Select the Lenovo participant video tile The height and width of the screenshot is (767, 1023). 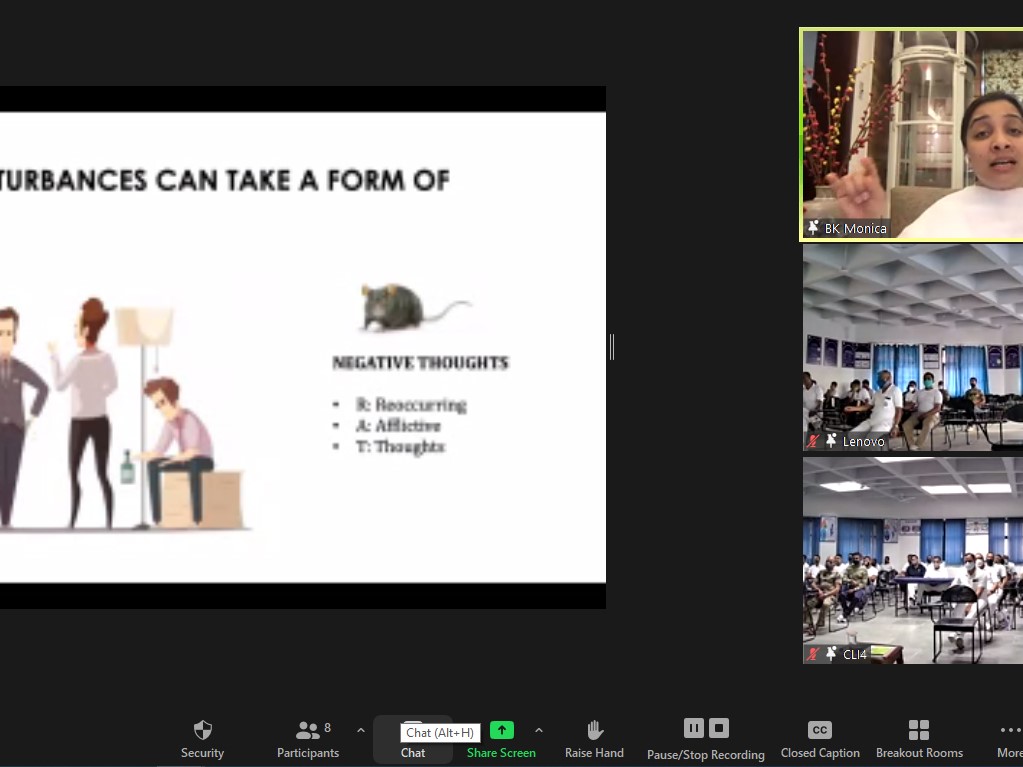click(x=912, y=345)
